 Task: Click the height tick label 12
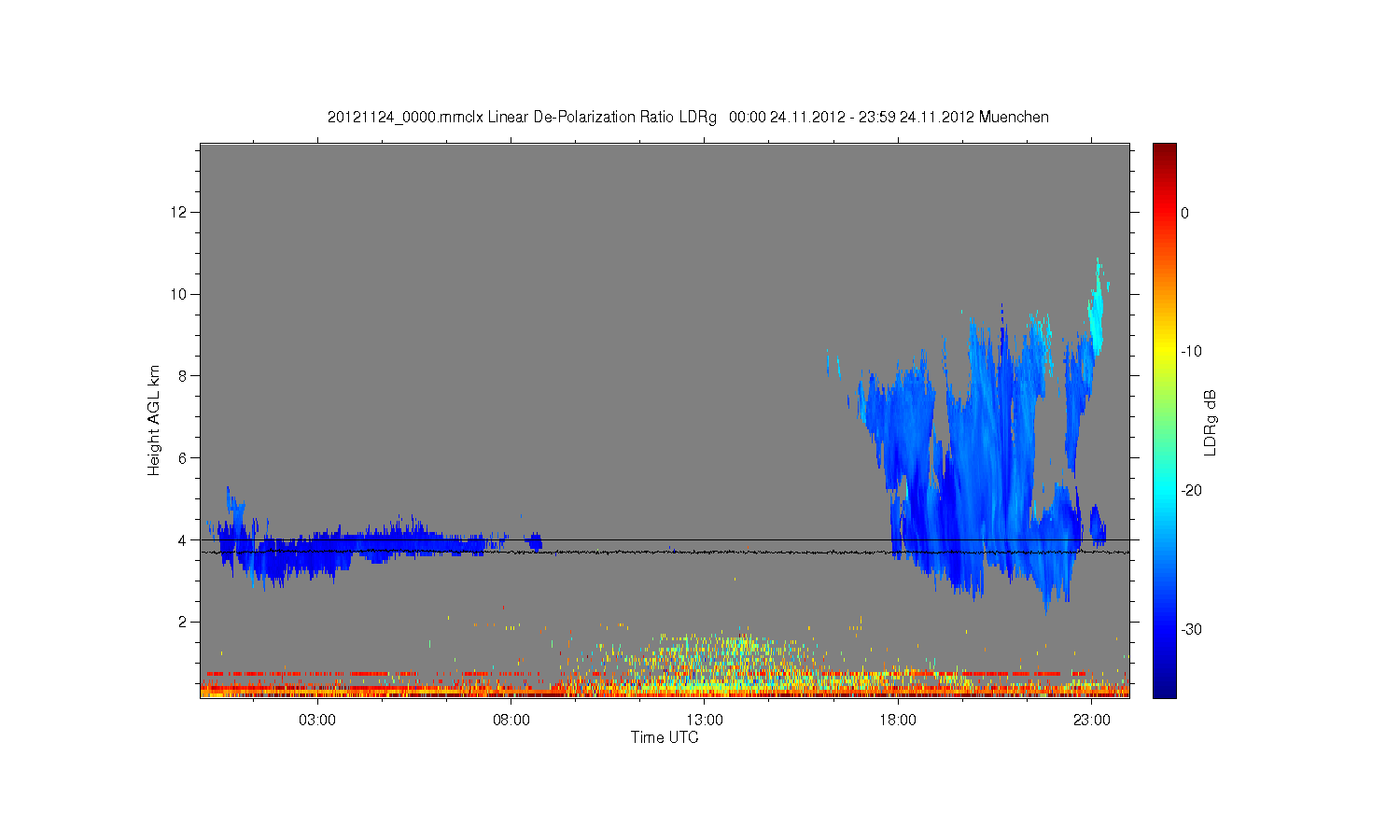click(179, 213)
